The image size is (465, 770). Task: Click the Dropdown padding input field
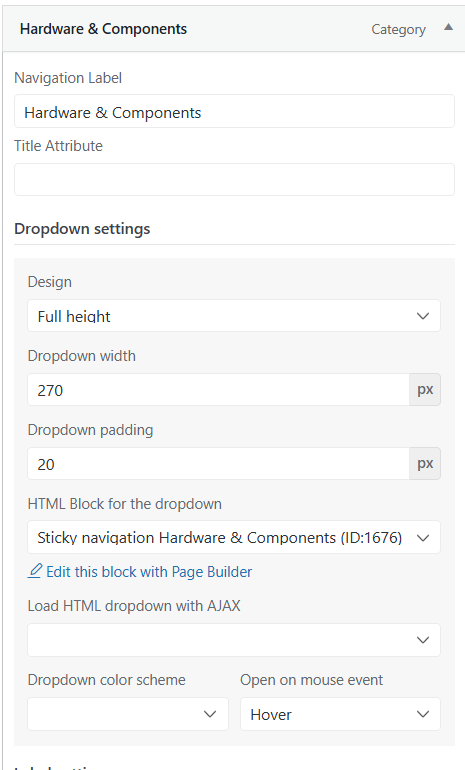[x=219, y=464]
